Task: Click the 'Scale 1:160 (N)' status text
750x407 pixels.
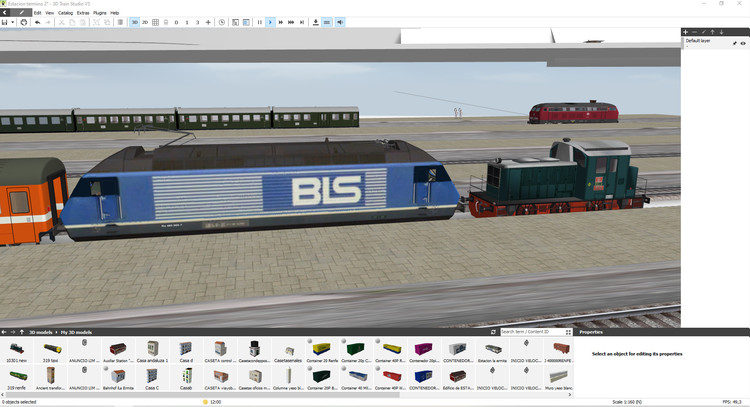Action: 627,402
